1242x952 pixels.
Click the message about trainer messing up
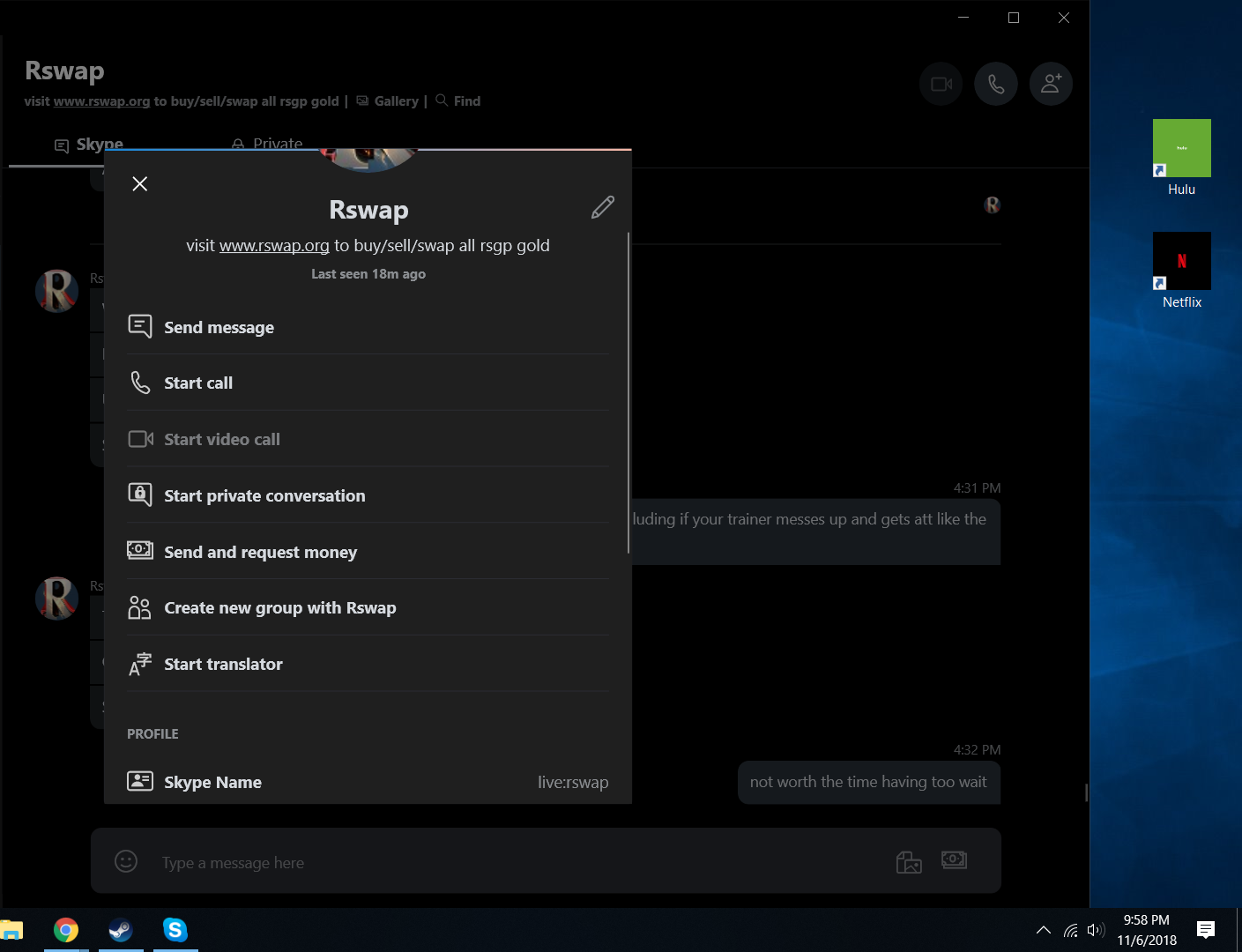point(816,532)
